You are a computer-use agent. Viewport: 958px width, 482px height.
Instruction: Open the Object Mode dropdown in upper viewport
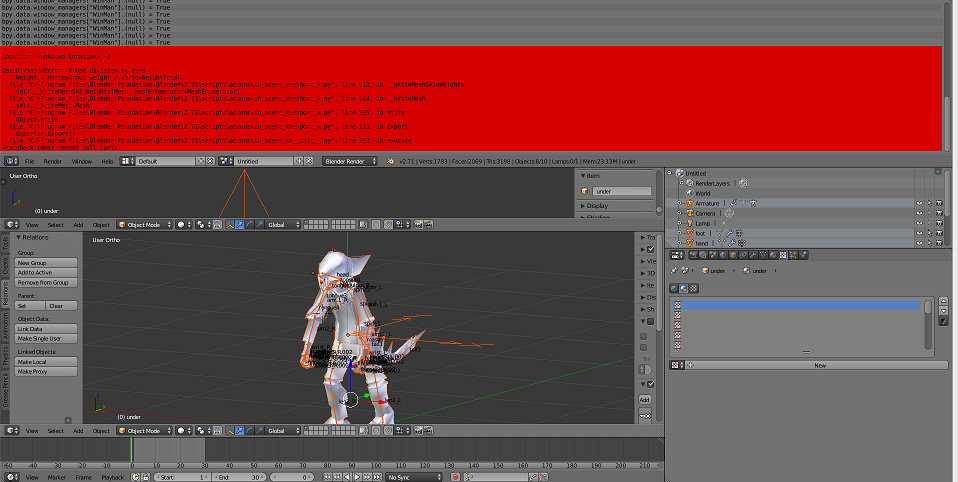coord(143,225)
